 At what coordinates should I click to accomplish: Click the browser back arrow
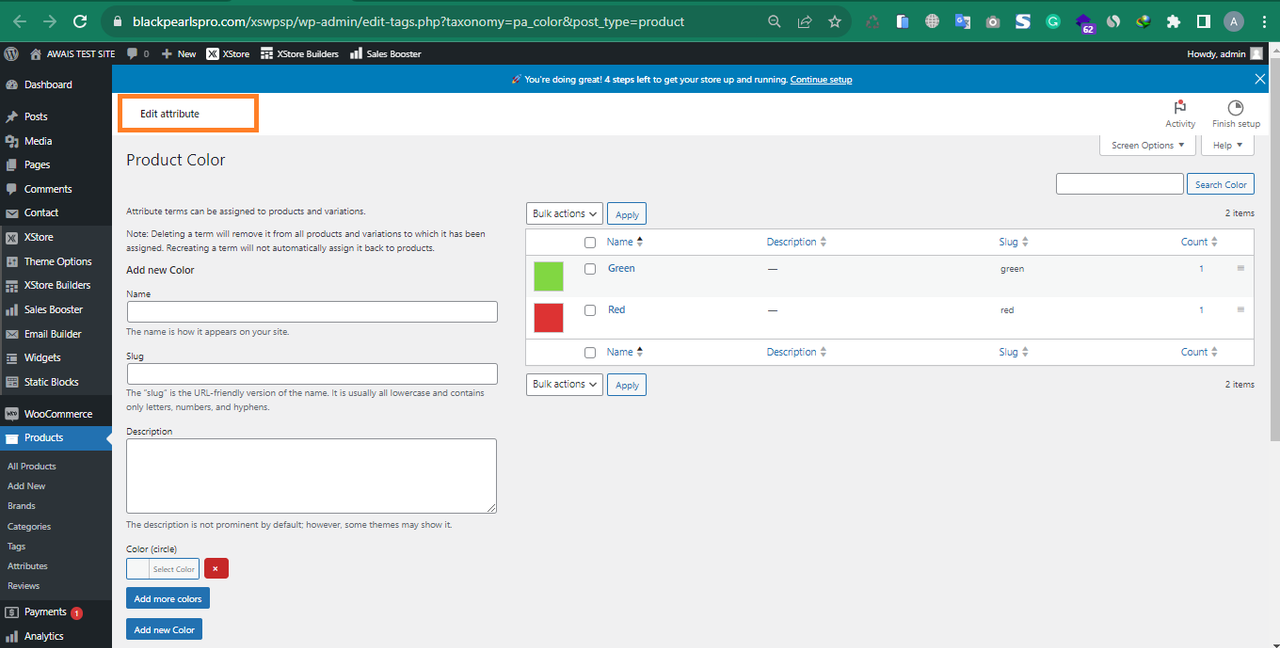20,21
